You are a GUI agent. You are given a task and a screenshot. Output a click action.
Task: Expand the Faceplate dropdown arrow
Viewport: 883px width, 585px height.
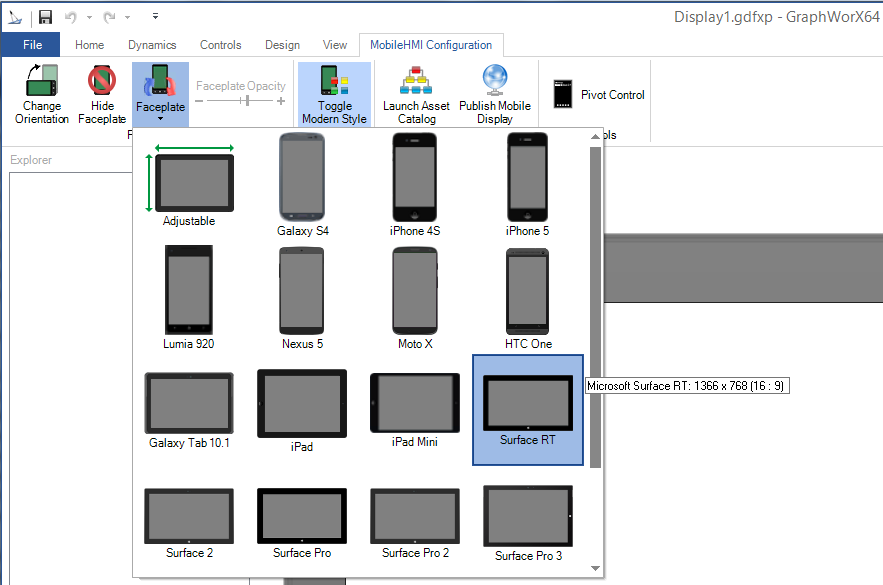[x=160, y=119]
